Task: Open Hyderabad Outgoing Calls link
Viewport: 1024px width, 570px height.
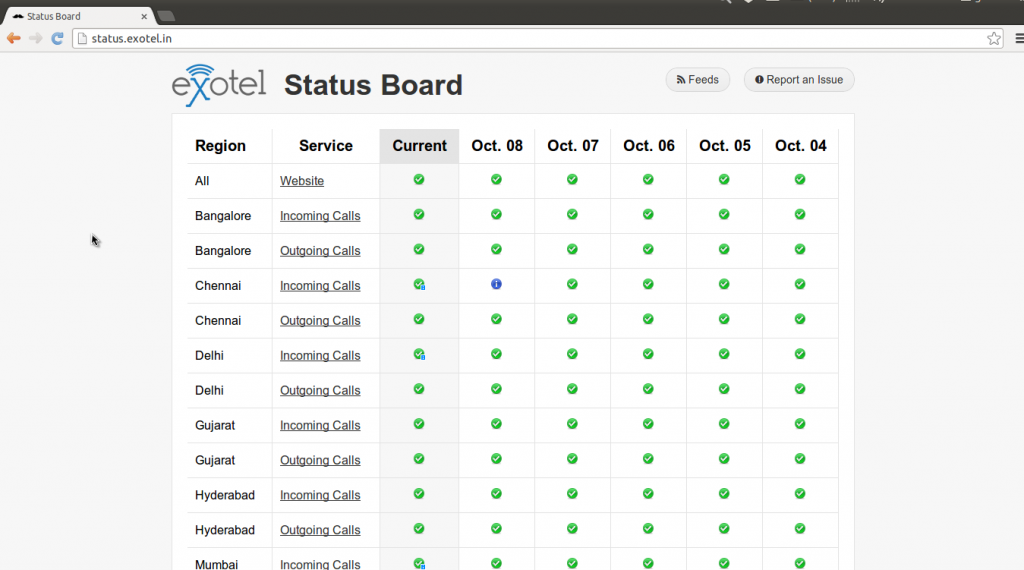Action: (x=320, y=530)
